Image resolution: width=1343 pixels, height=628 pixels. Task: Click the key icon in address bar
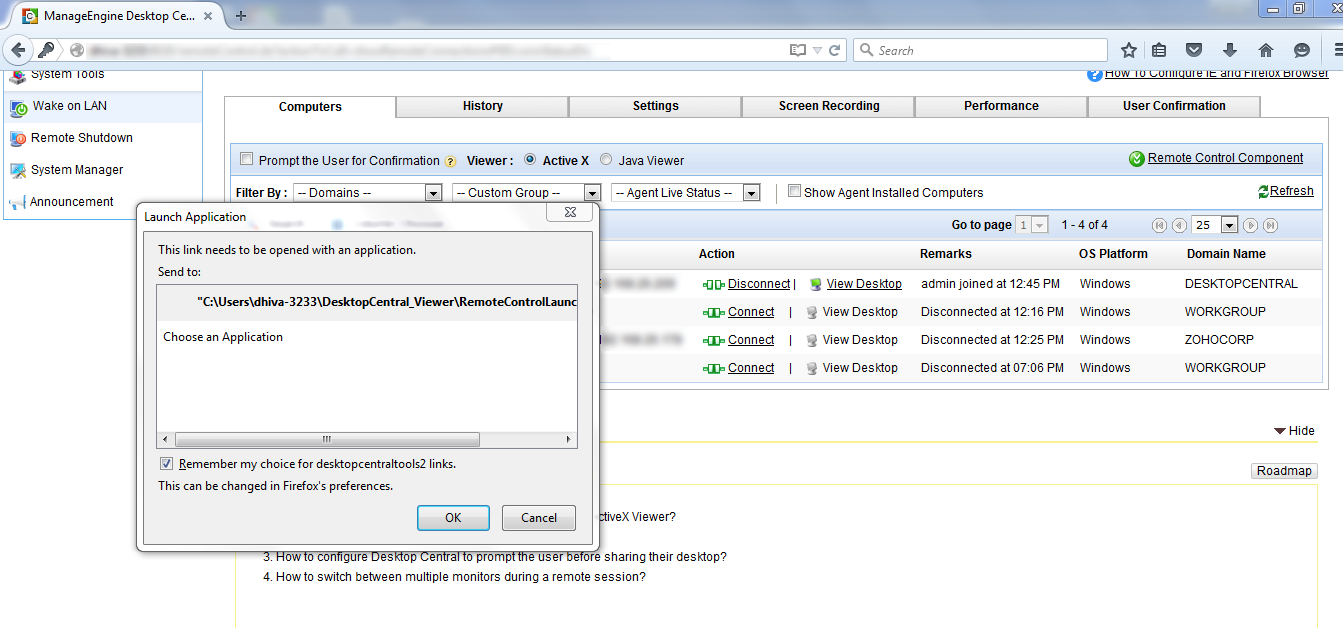tap(46, 50)
